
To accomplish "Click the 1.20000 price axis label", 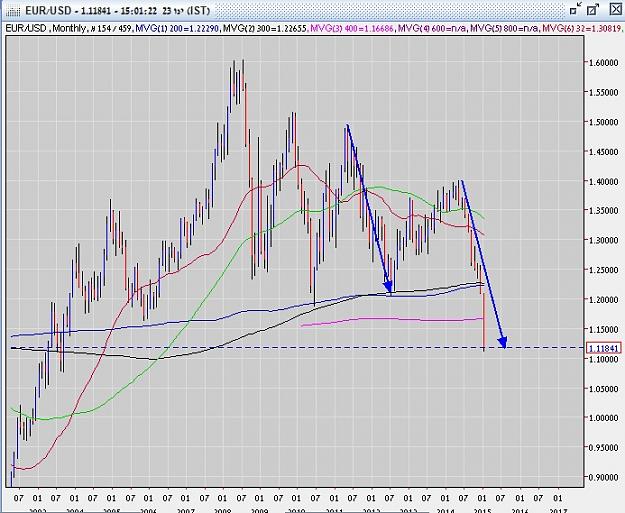I will [603, 299].
